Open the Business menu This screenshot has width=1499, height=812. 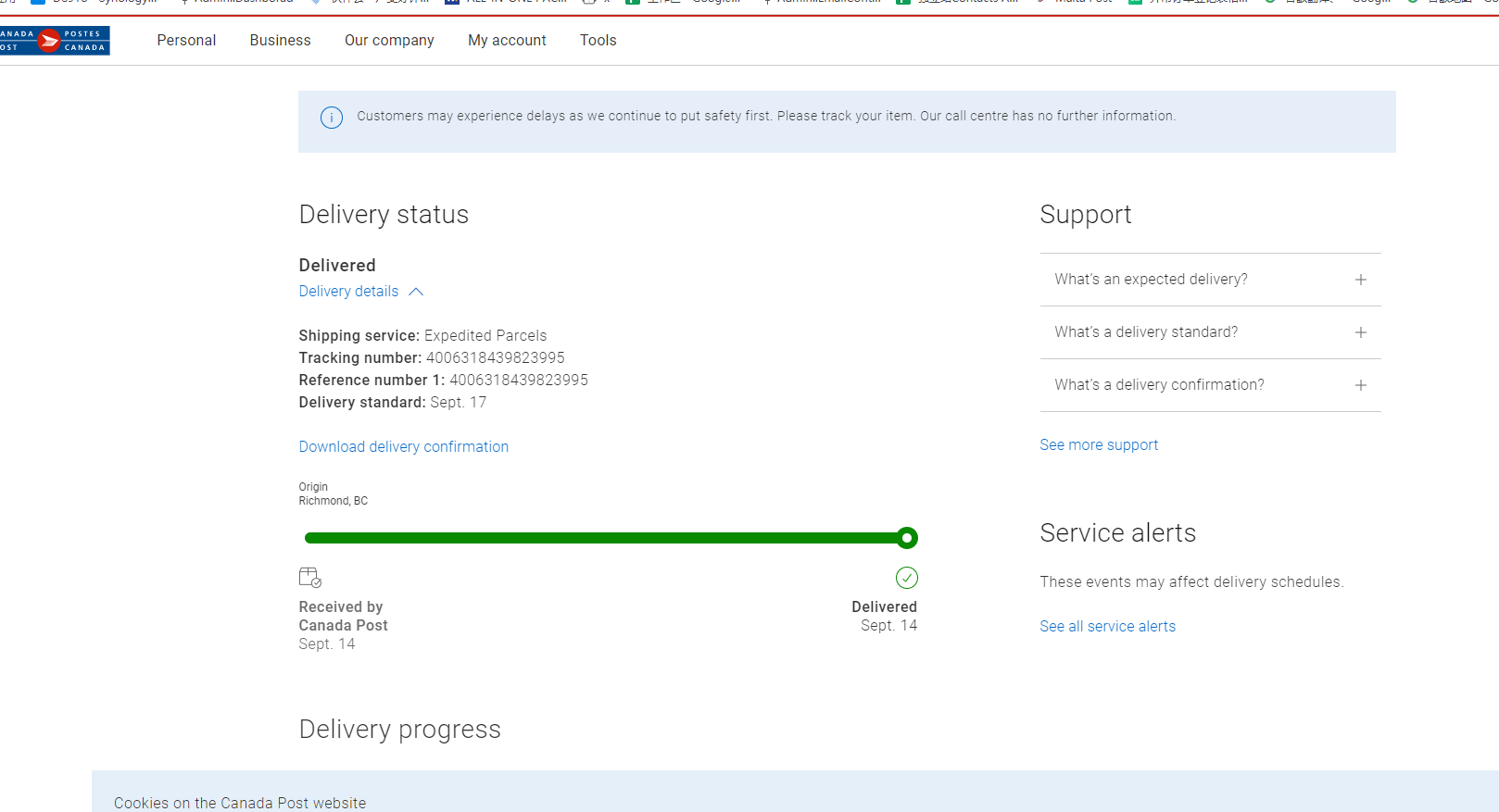[280, 41]
